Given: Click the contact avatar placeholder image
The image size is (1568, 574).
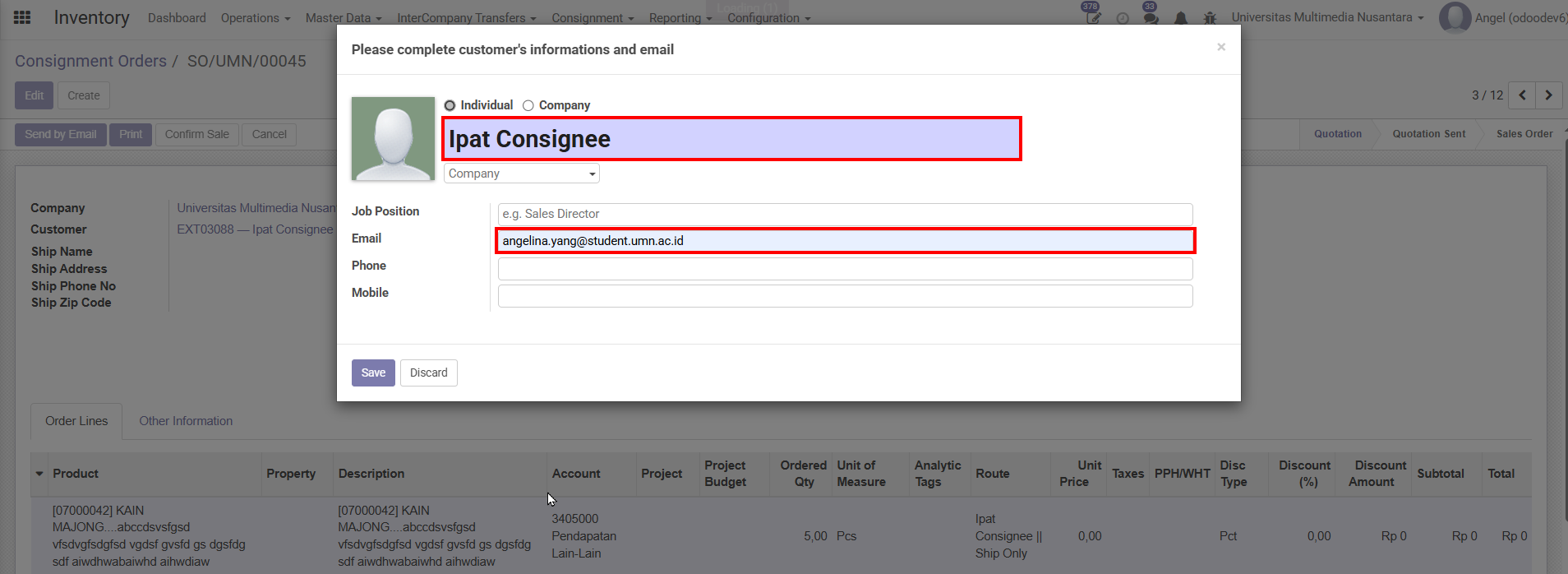Looking at the screenshot, I should [393, 138].
